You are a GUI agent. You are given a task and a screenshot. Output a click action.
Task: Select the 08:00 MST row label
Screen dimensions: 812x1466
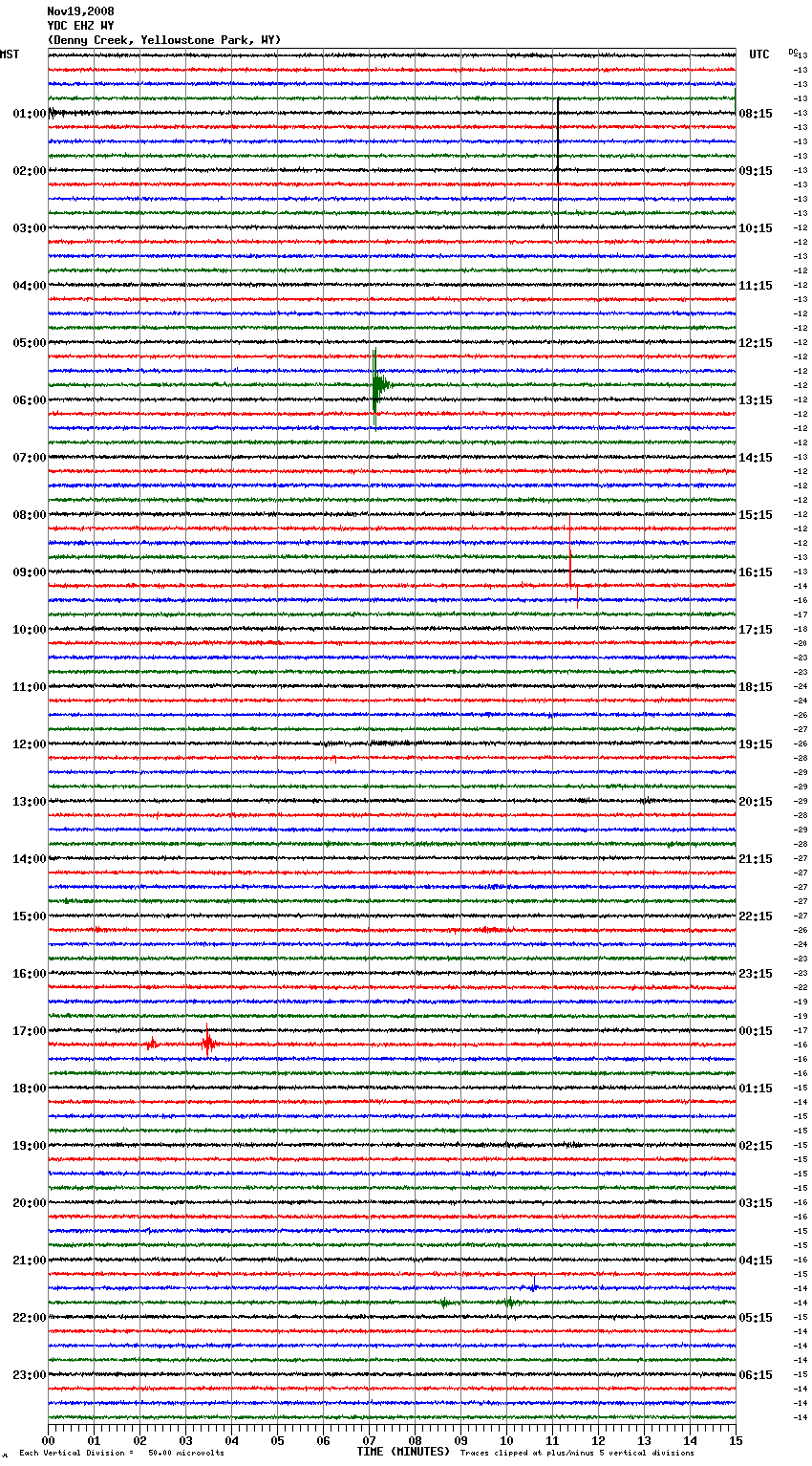click(30, 515)
